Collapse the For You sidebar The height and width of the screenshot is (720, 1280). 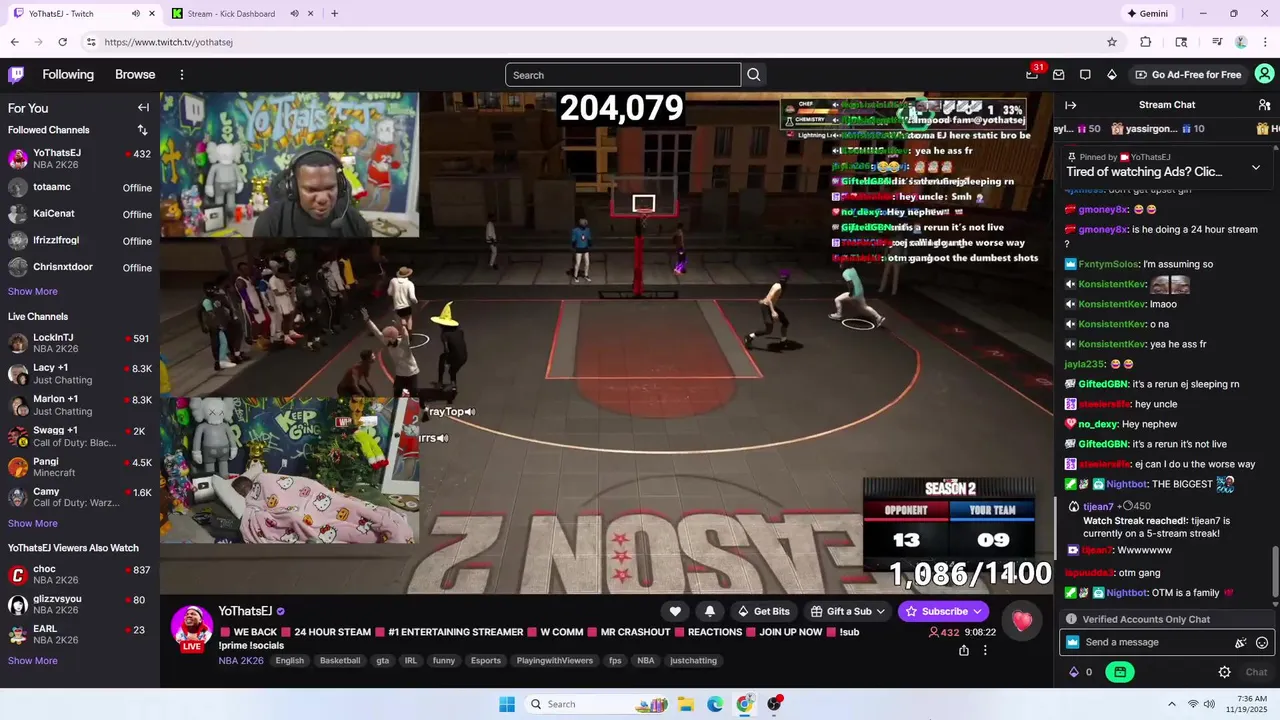click(143, 108)
